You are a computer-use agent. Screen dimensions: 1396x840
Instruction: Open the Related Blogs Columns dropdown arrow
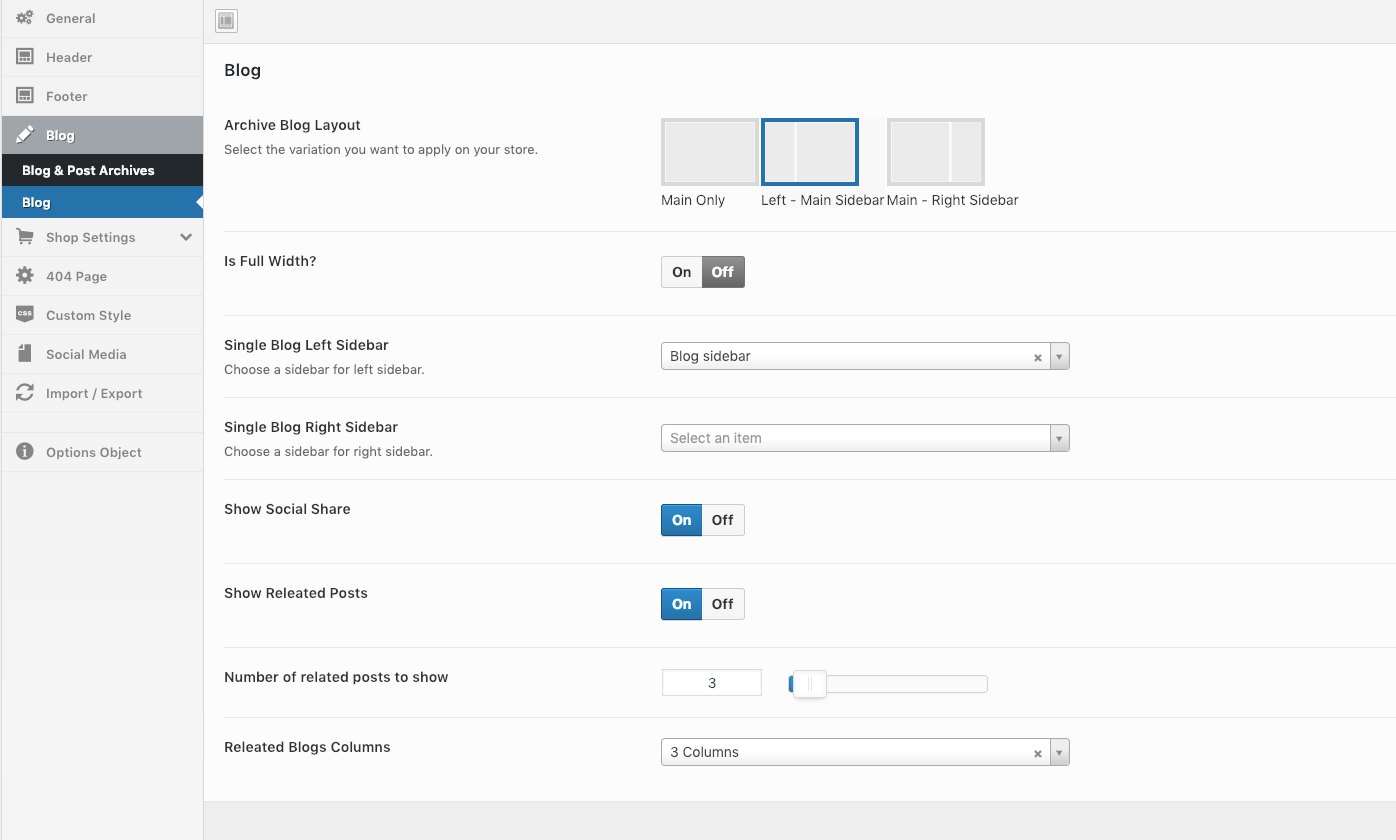[1059, 752]
